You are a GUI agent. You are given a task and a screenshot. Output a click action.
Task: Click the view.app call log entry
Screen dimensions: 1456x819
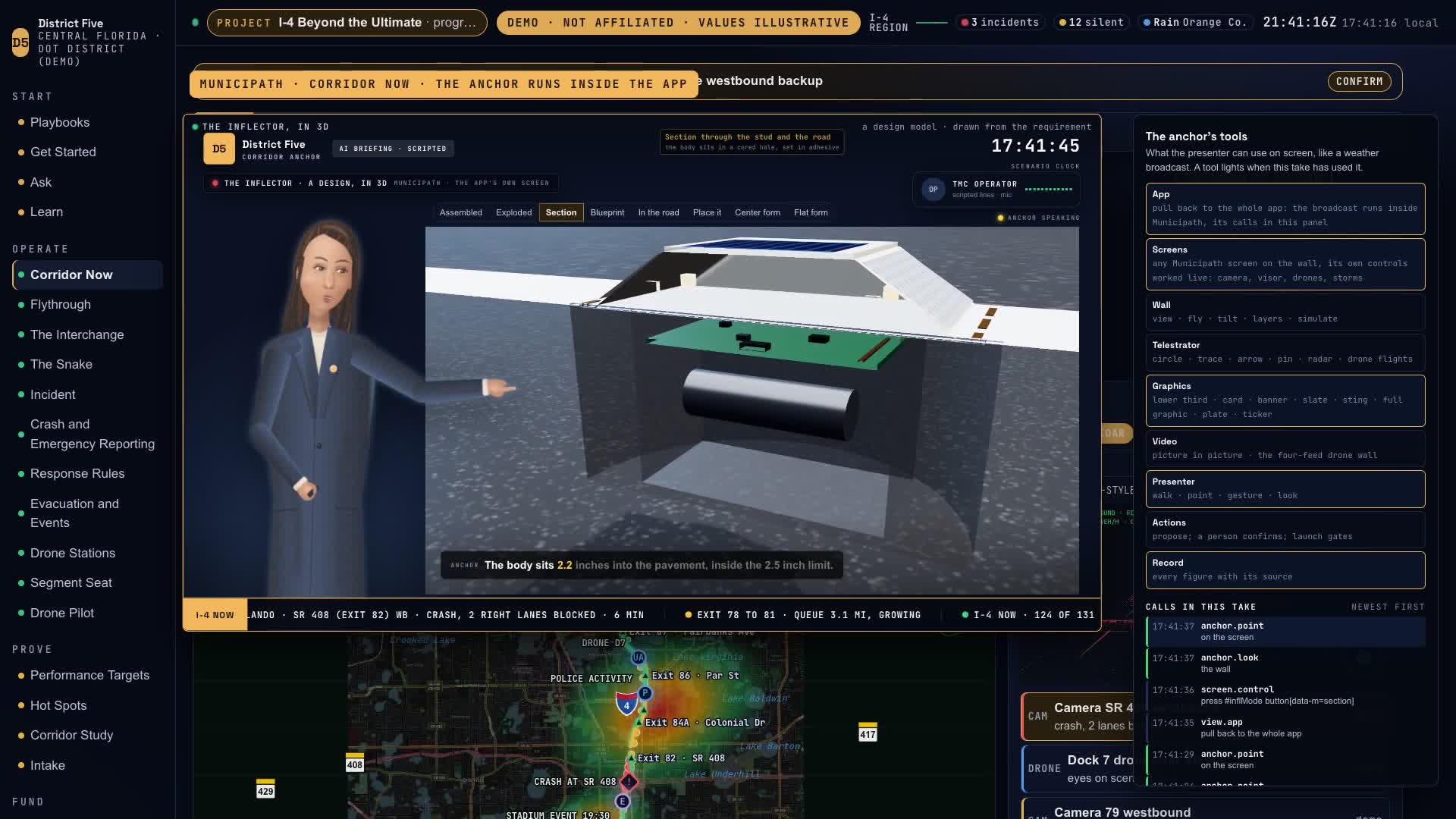[x=1285, y=728]
